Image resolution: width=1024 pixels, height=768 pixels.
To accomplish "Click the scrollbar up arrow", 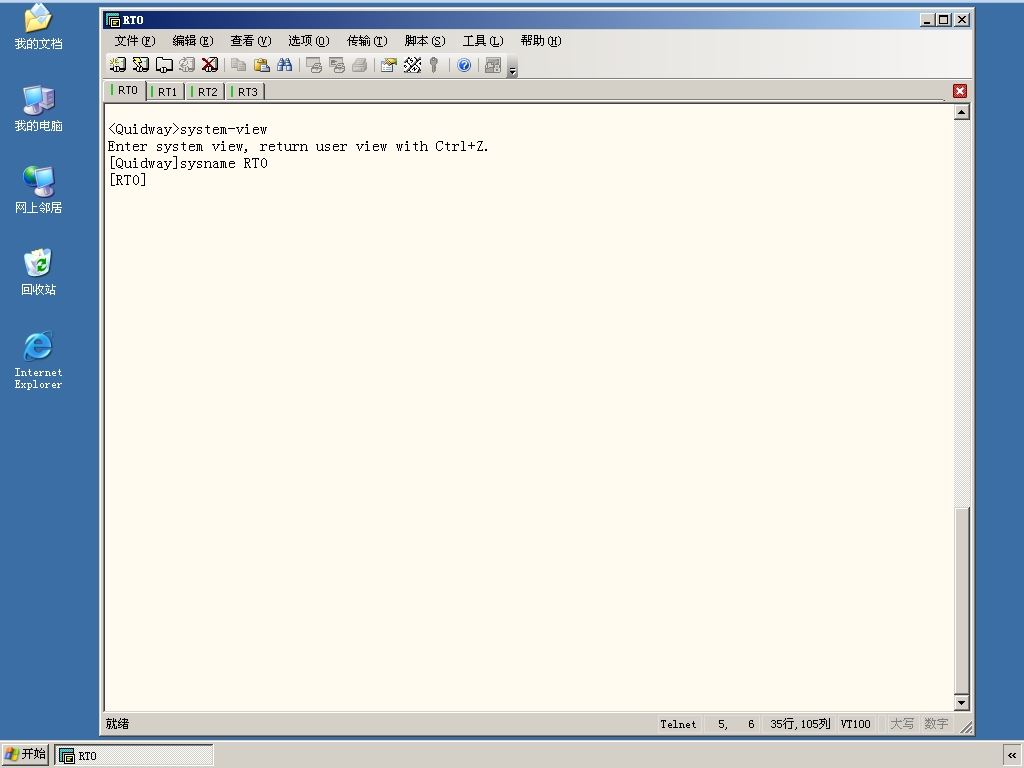I will tap(961, 112).
